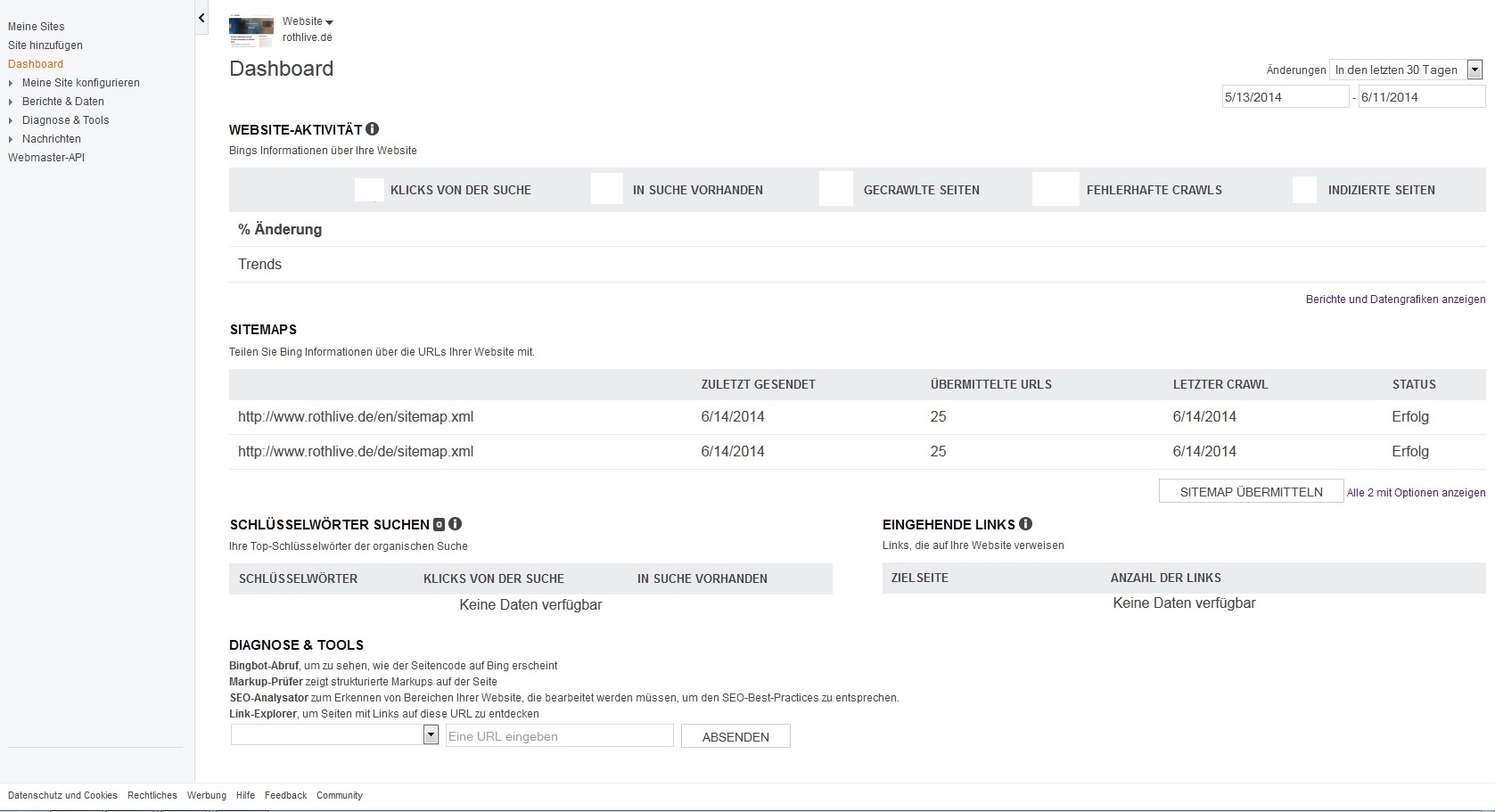Open Hilfe footer link
This screenshot has height=812, width=1495.
(x=246, y=795)
